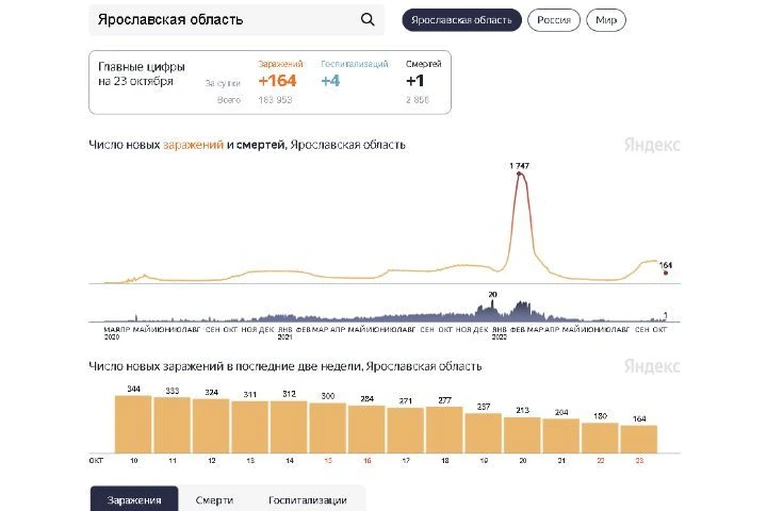This screenshot has width=767, height=511.
Task: Click the magnifier search icon
Action: click(x=367, y=20)
